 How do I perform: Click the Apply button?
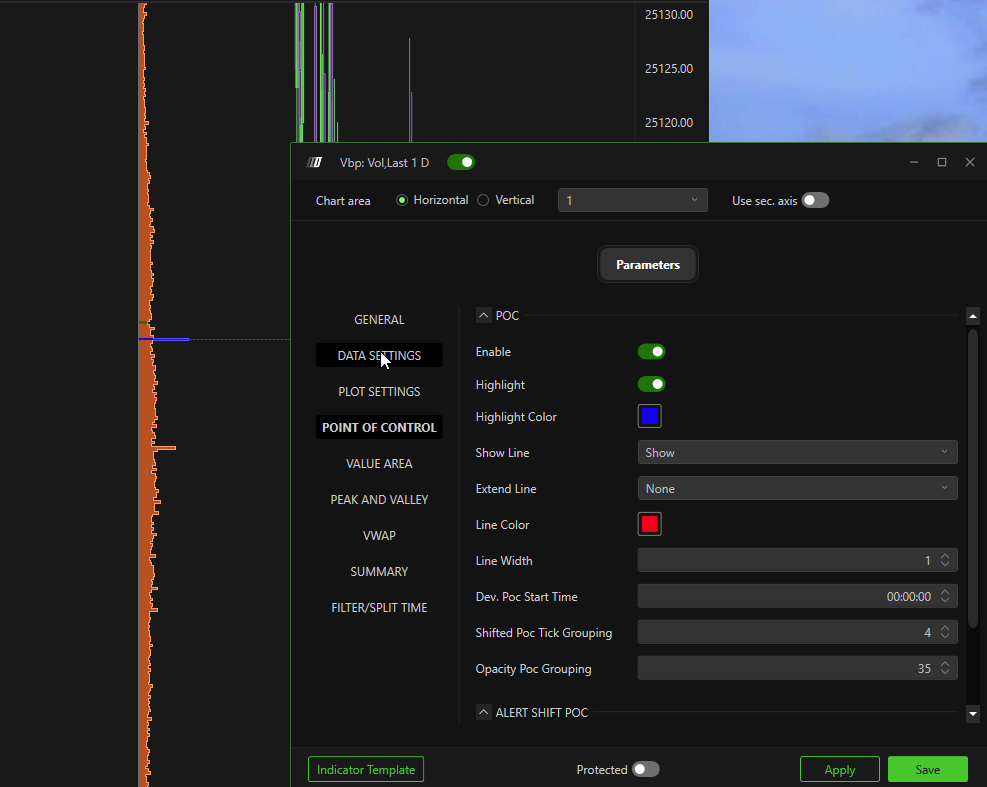point(840,769)
